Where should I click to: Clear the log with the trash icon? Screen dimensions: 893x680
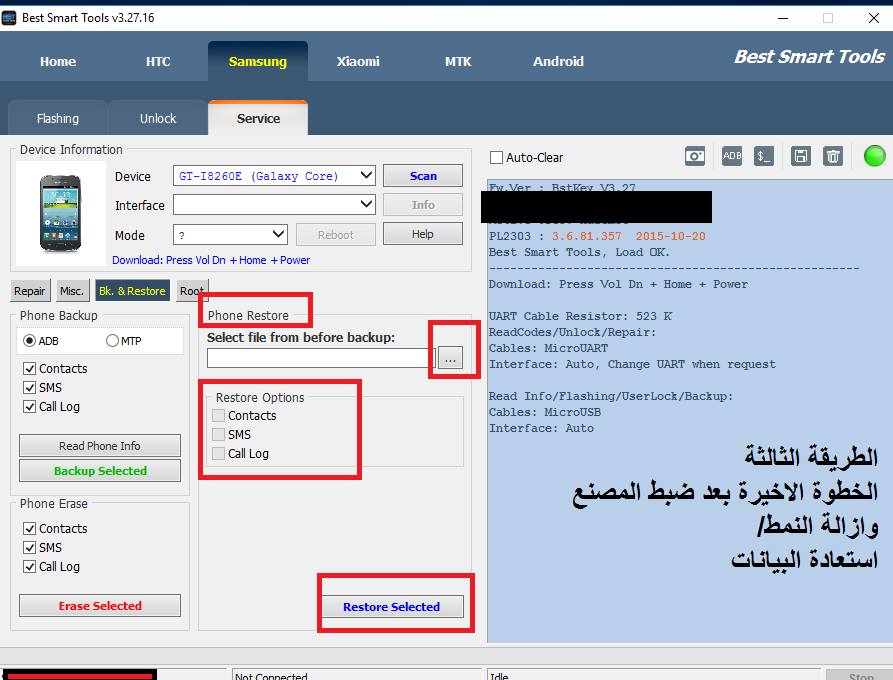[833, 156]
